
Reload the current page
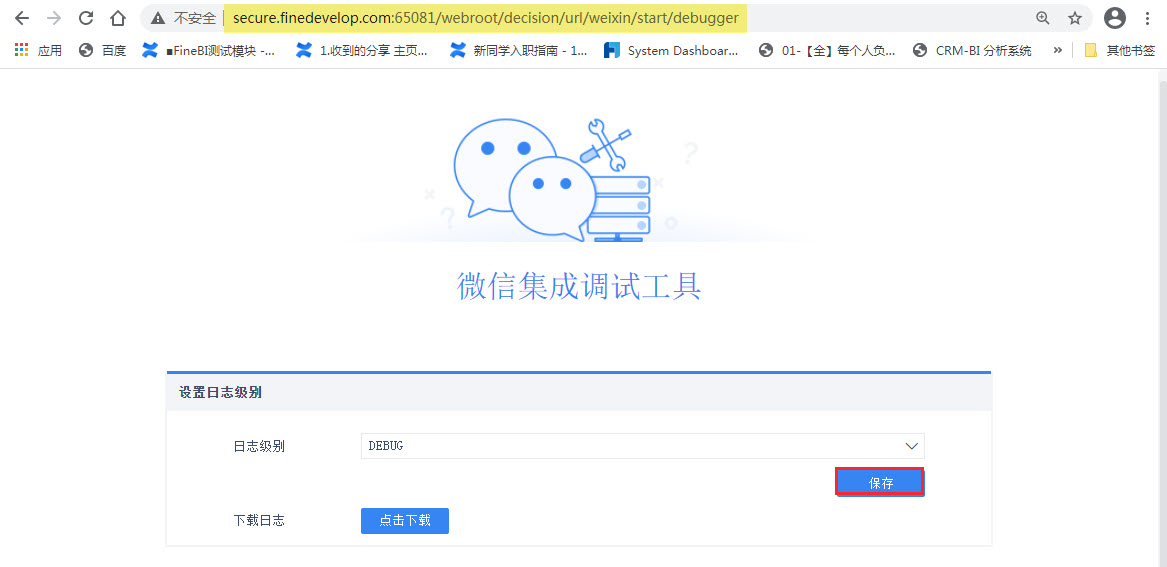(86, 19)
